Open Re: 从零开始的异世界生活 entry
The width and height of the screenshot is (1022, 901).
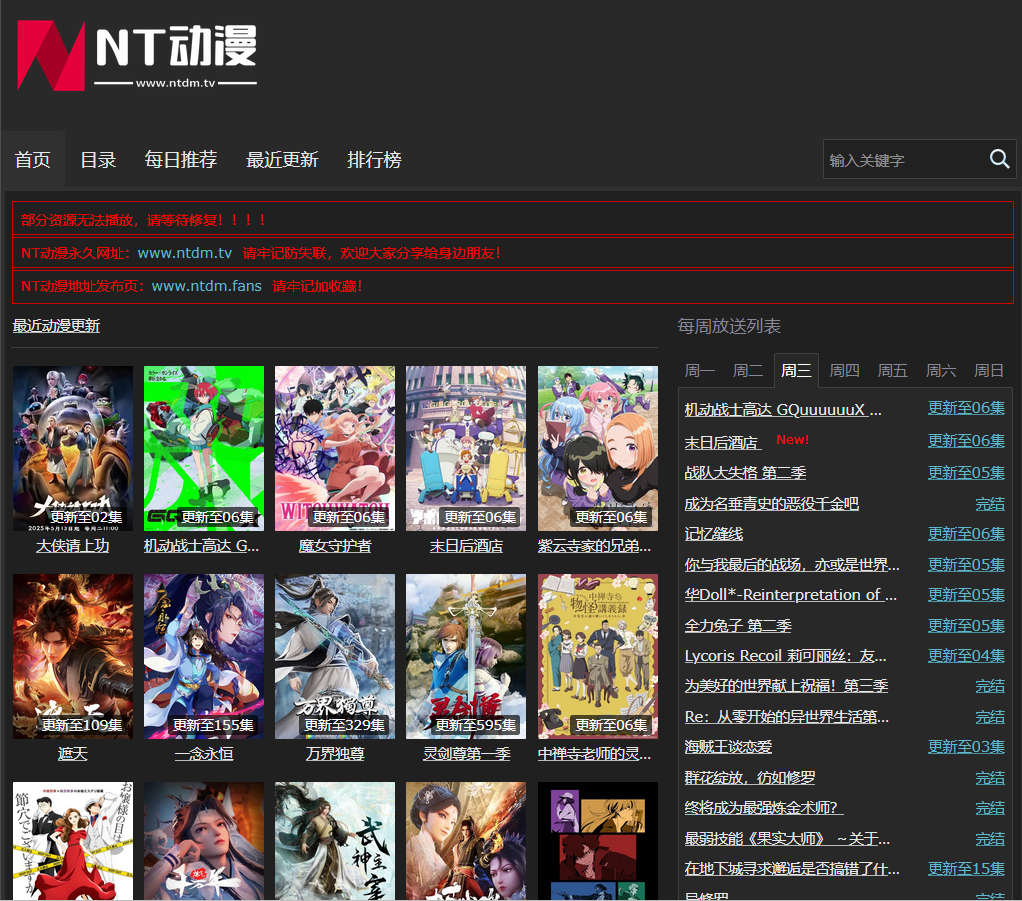point(787,716)
